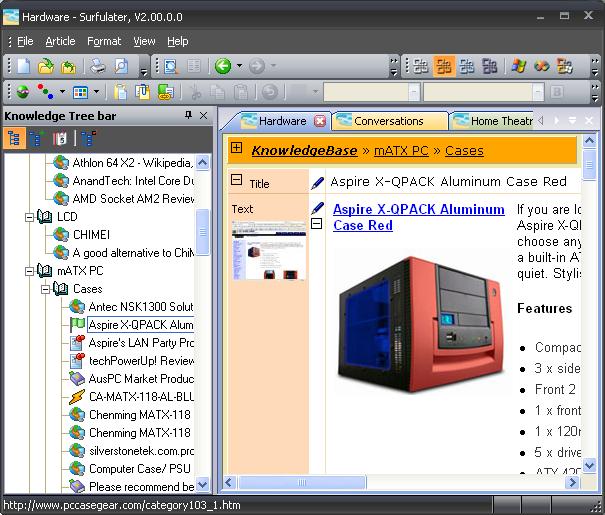Click the green flag icon on Aspire X-QPACK

pos(77,324)
